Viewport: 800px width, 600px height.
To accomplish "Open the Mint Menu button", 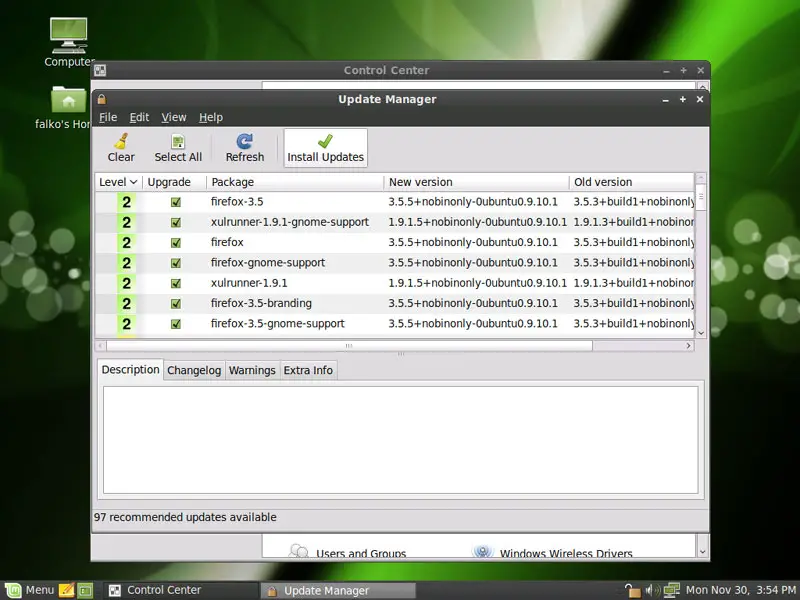I will pos(29,590).
